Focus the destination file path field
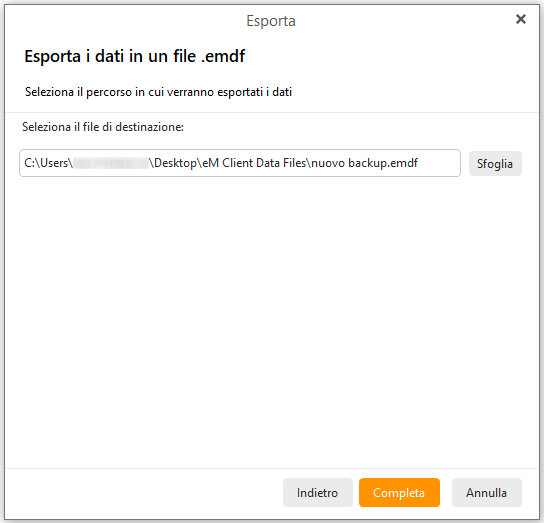Viewport: 544px width, 523px height. [240, 163]
